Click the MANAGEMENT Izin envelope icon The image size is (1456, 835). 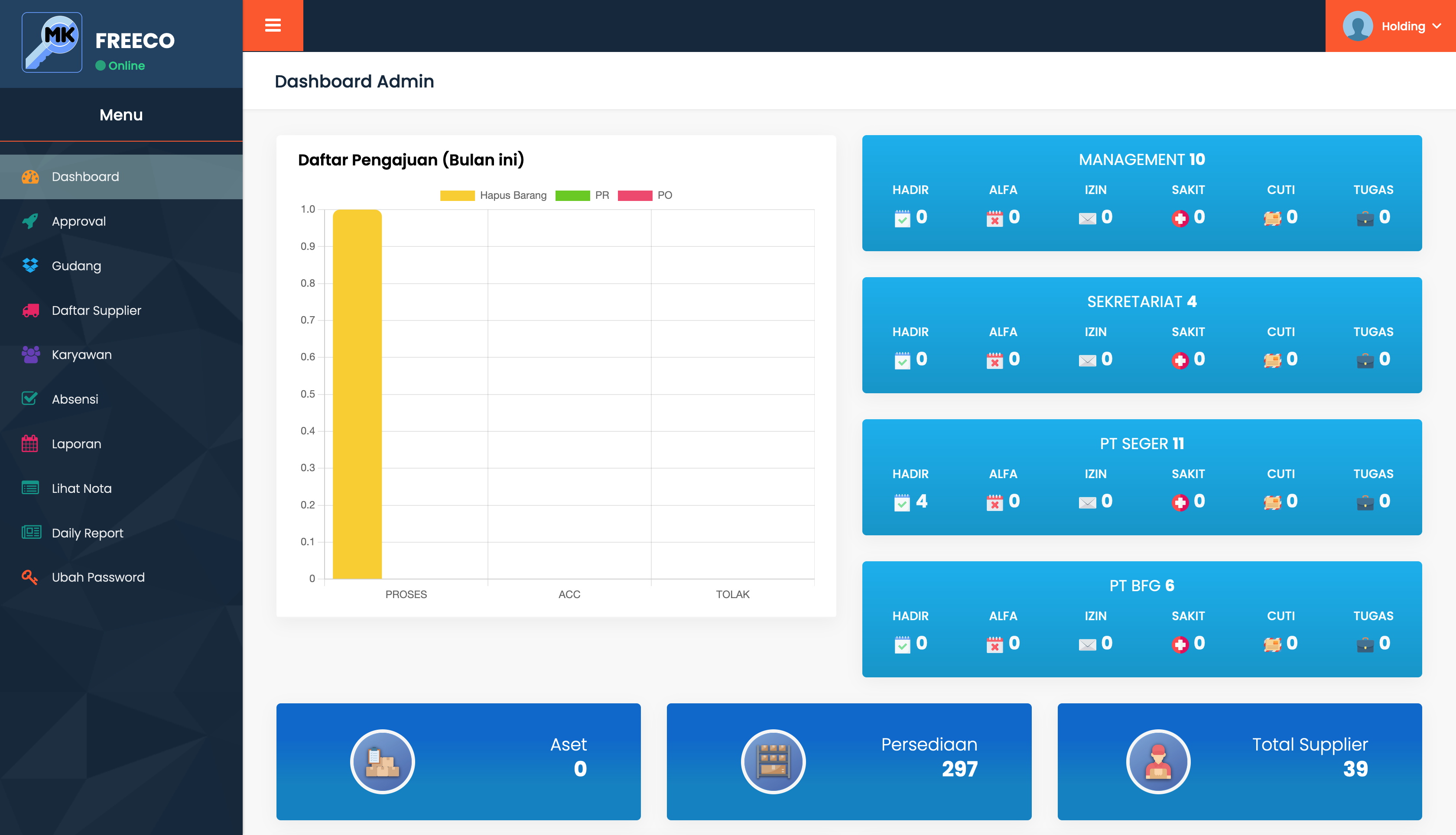1087,219
